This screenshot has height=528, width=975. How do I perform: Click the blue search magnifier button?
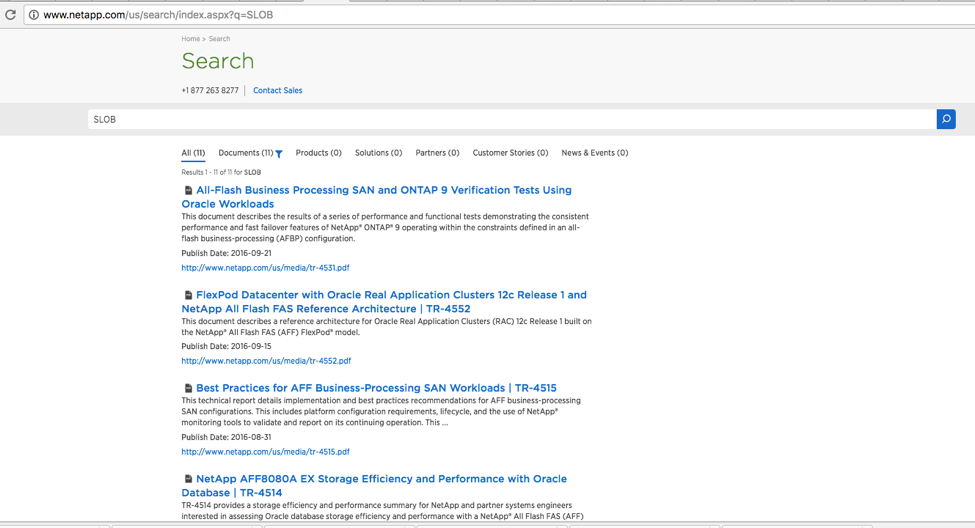coord(945,119)
